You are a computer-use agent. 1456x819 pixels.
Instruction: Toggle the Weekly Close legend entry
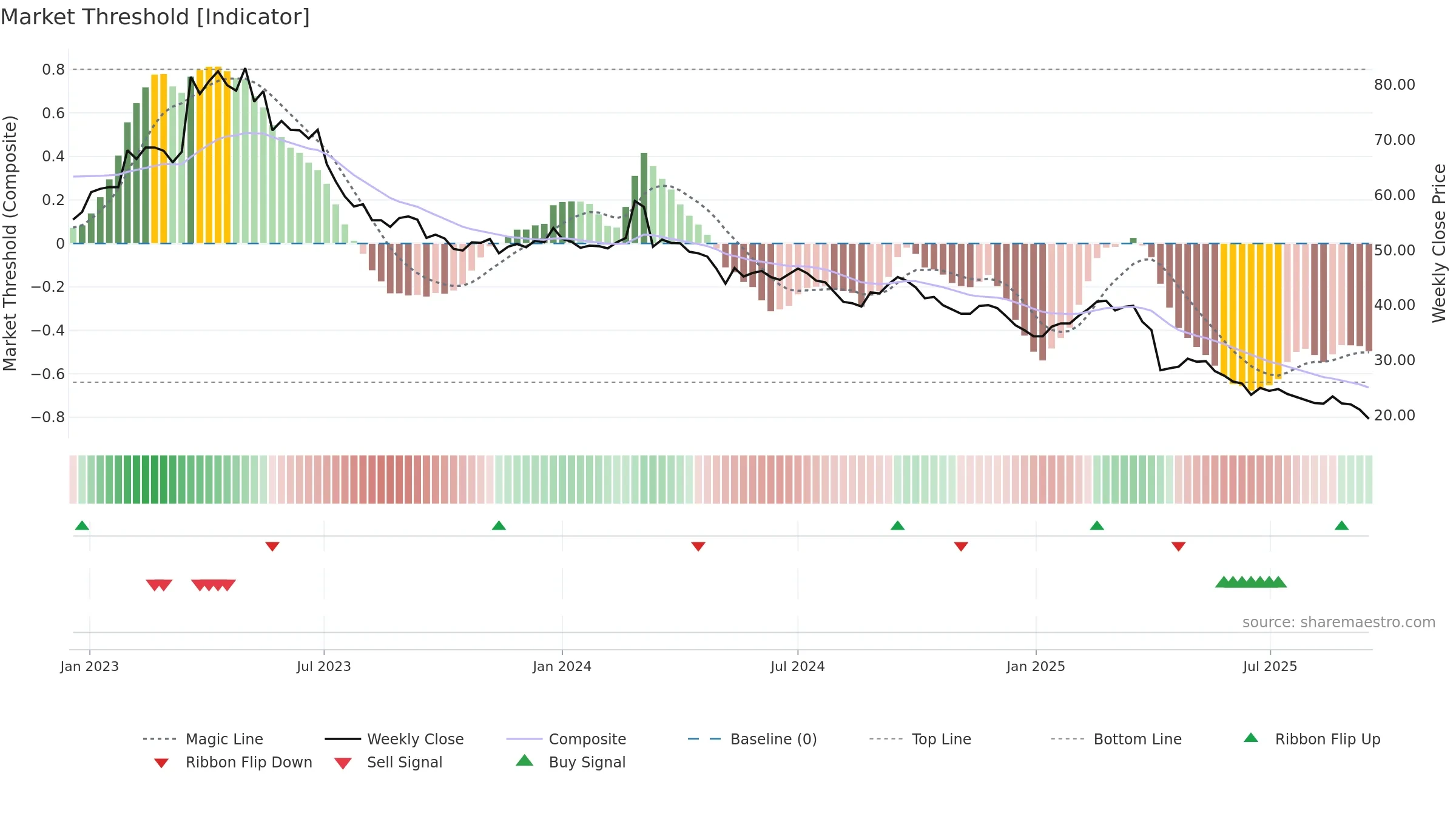pos(394,739)
